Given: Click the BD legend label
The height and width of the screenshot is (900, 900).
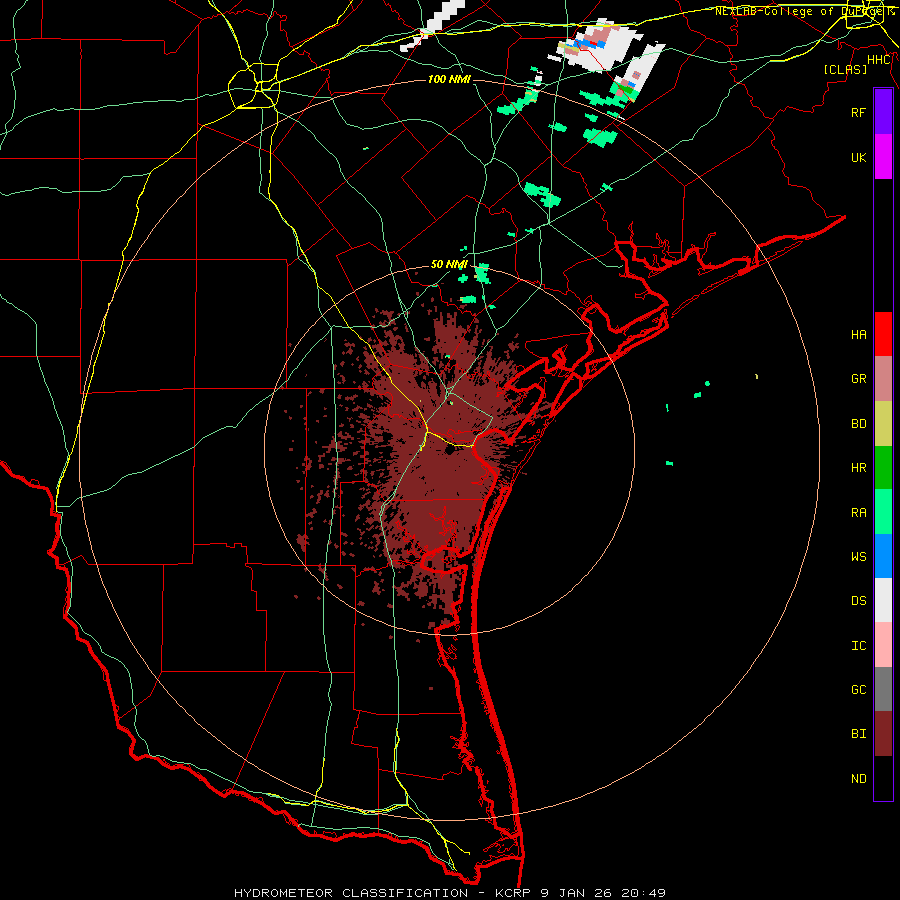Looking at the screenshot, I should (x=859, y=424).
